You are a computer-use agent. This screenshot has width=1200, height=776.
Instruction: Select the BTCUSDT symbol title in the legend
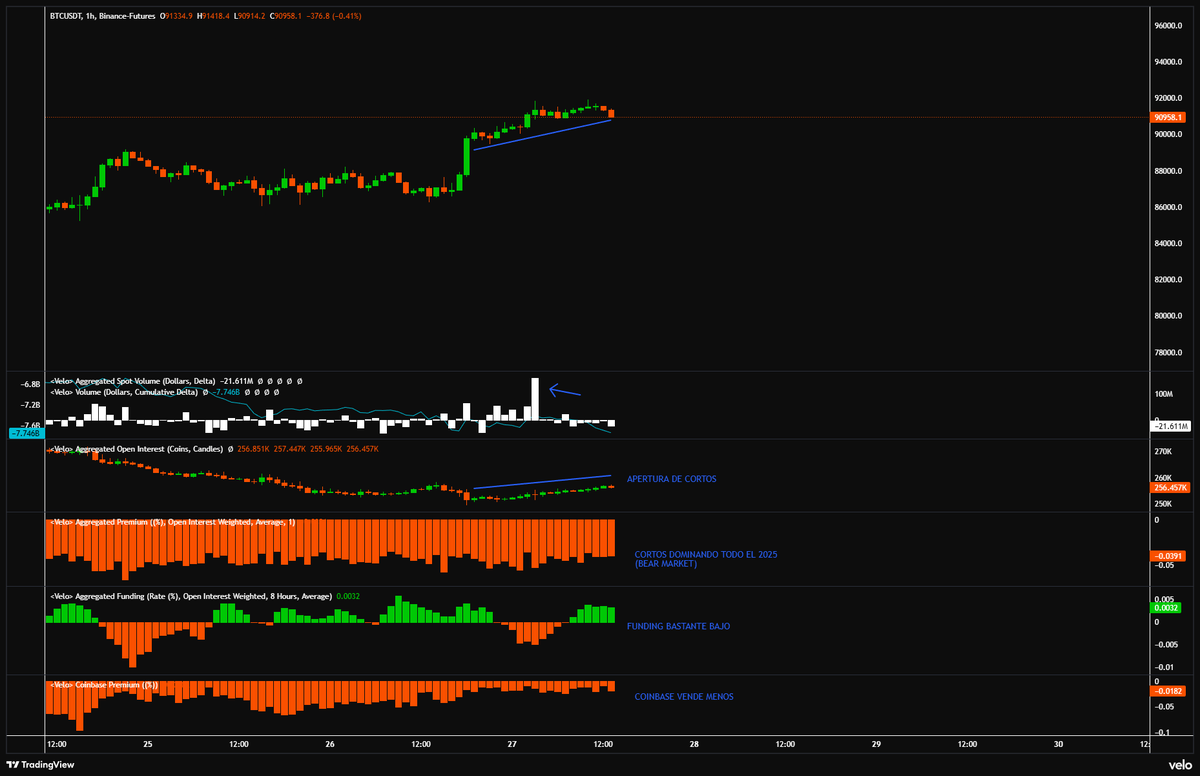point(100,17)
